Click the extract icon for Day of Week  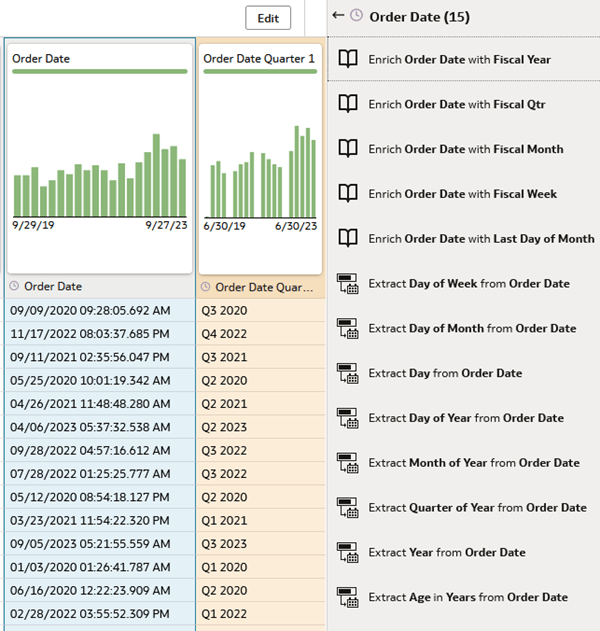pos(348,284)
